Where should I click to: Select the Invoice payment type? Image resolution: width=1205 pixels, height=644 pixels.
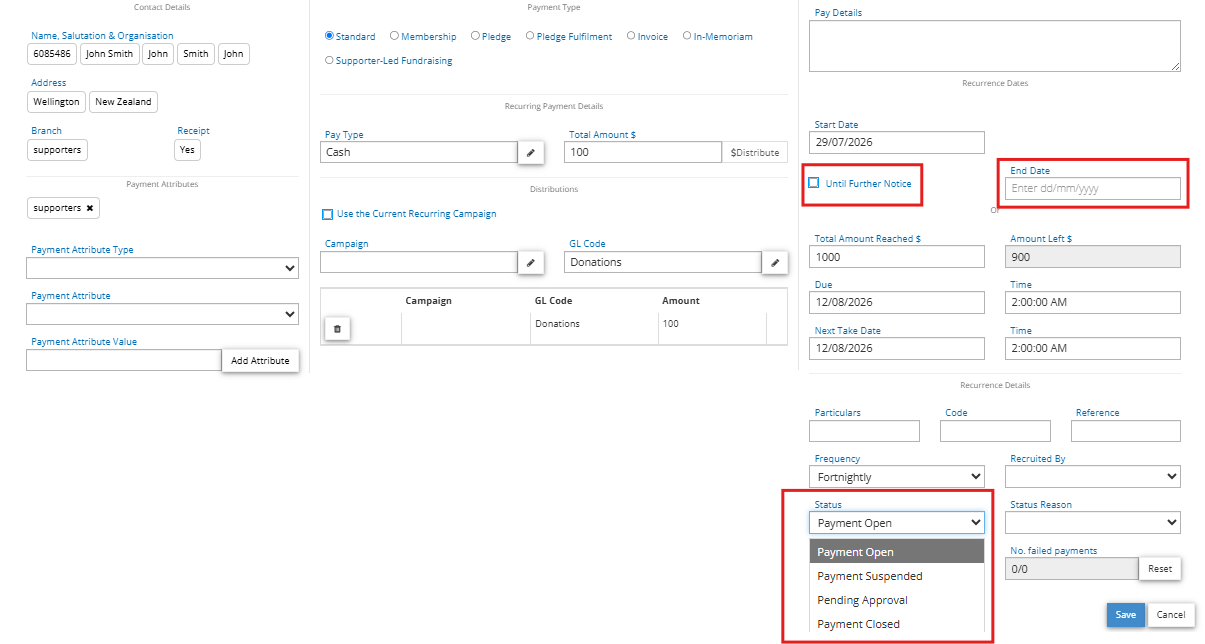631,36
